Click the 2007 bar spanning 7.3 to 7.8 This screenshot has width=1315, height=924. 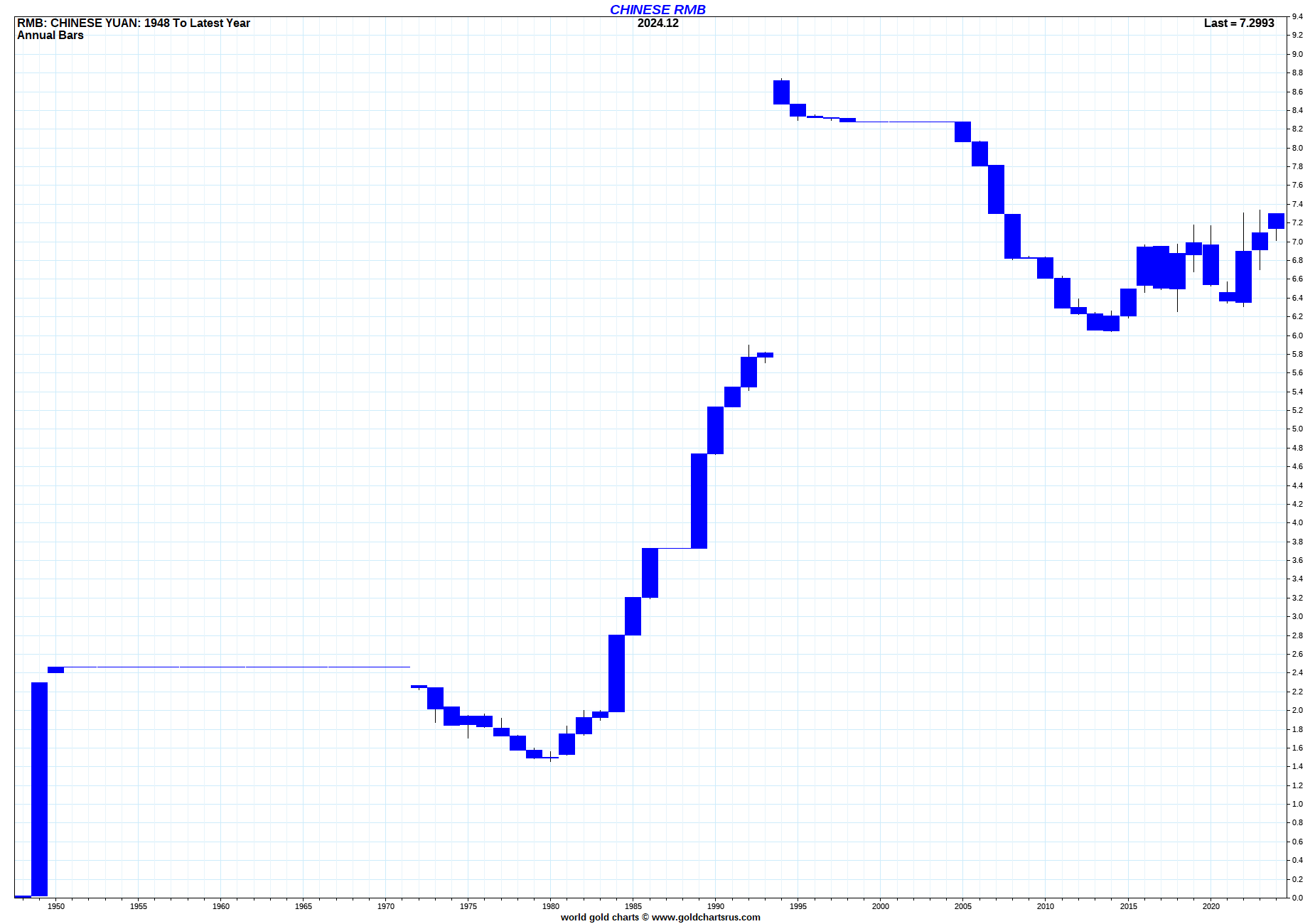tap(996, 189)
